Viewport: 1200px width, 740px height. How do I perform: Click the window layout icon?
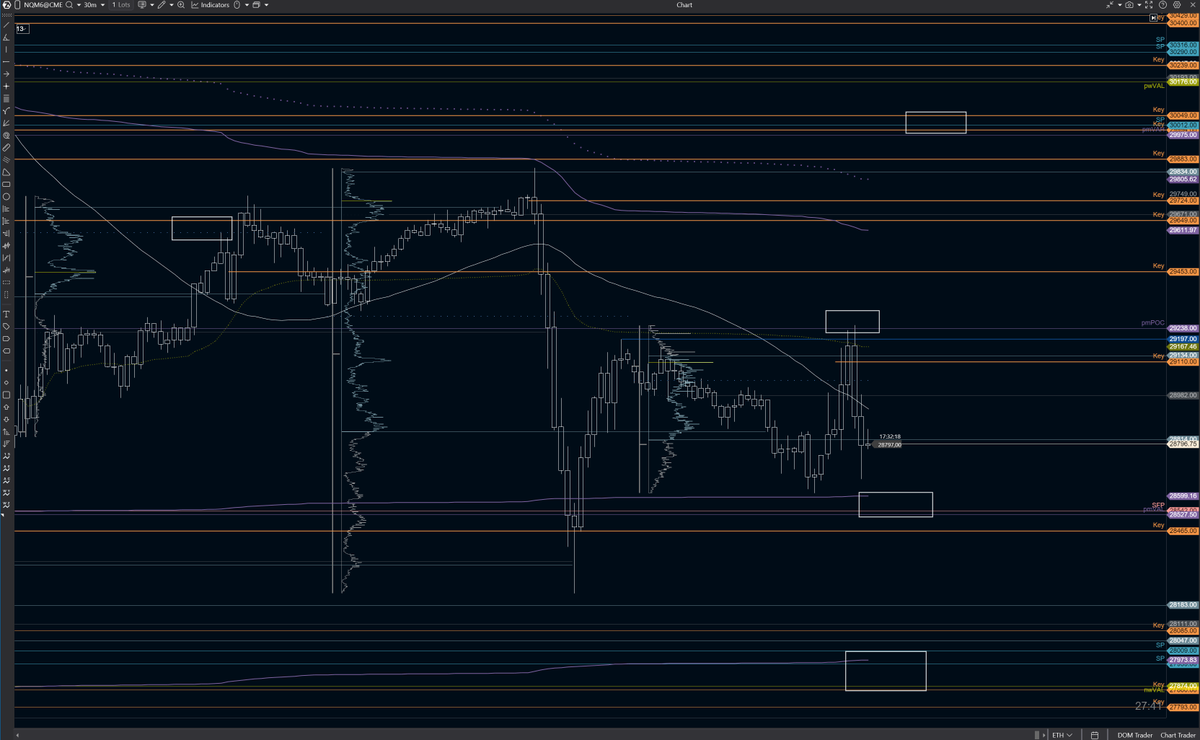(256, 5)
